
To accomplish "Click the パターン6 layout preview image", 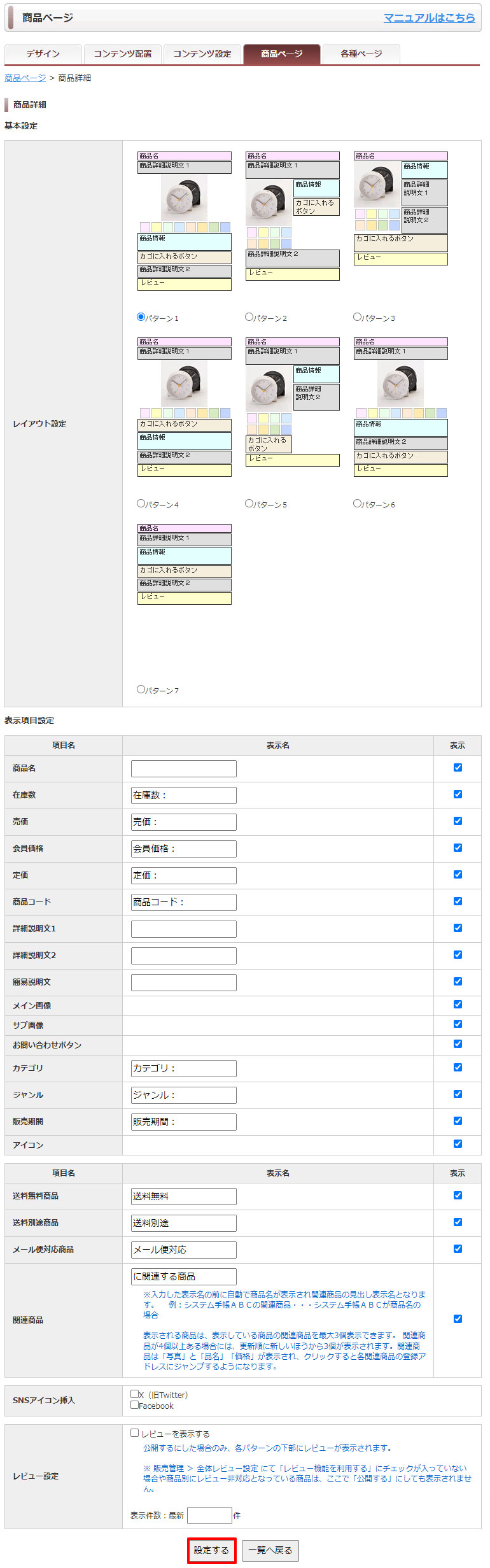I will point(401,407).
